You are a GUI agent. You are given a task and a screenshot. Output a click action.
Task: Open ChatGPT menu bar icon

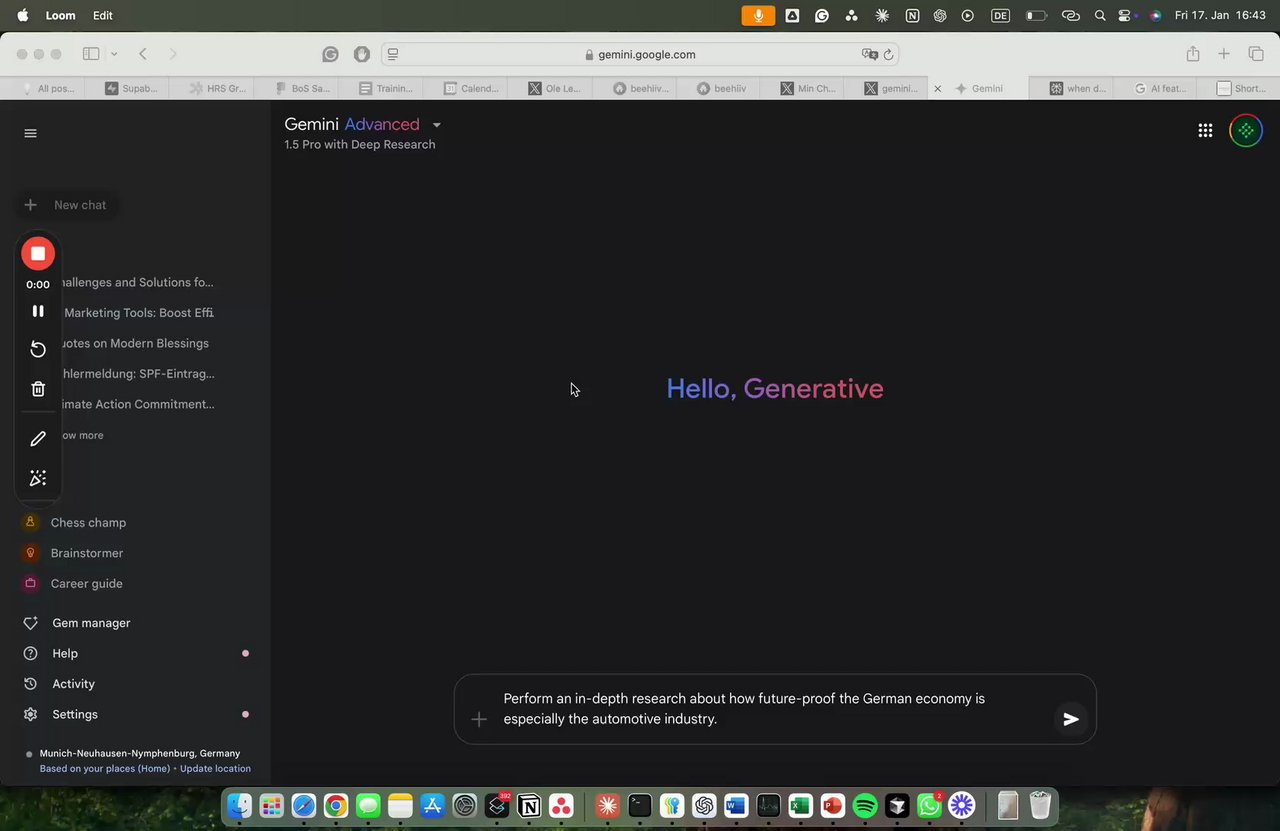click(940, 15)
